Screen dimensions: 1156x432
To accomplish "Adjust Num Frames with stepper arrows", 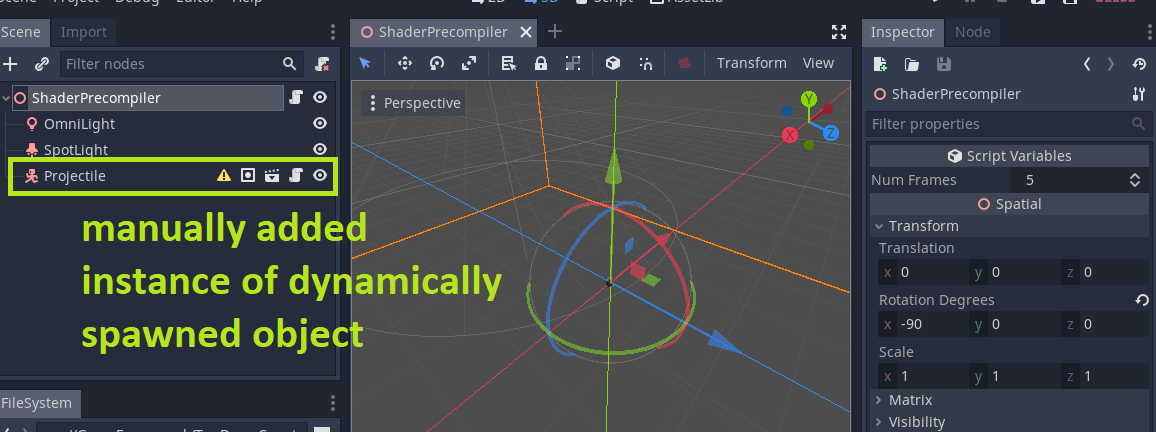I will point(1135,180).
